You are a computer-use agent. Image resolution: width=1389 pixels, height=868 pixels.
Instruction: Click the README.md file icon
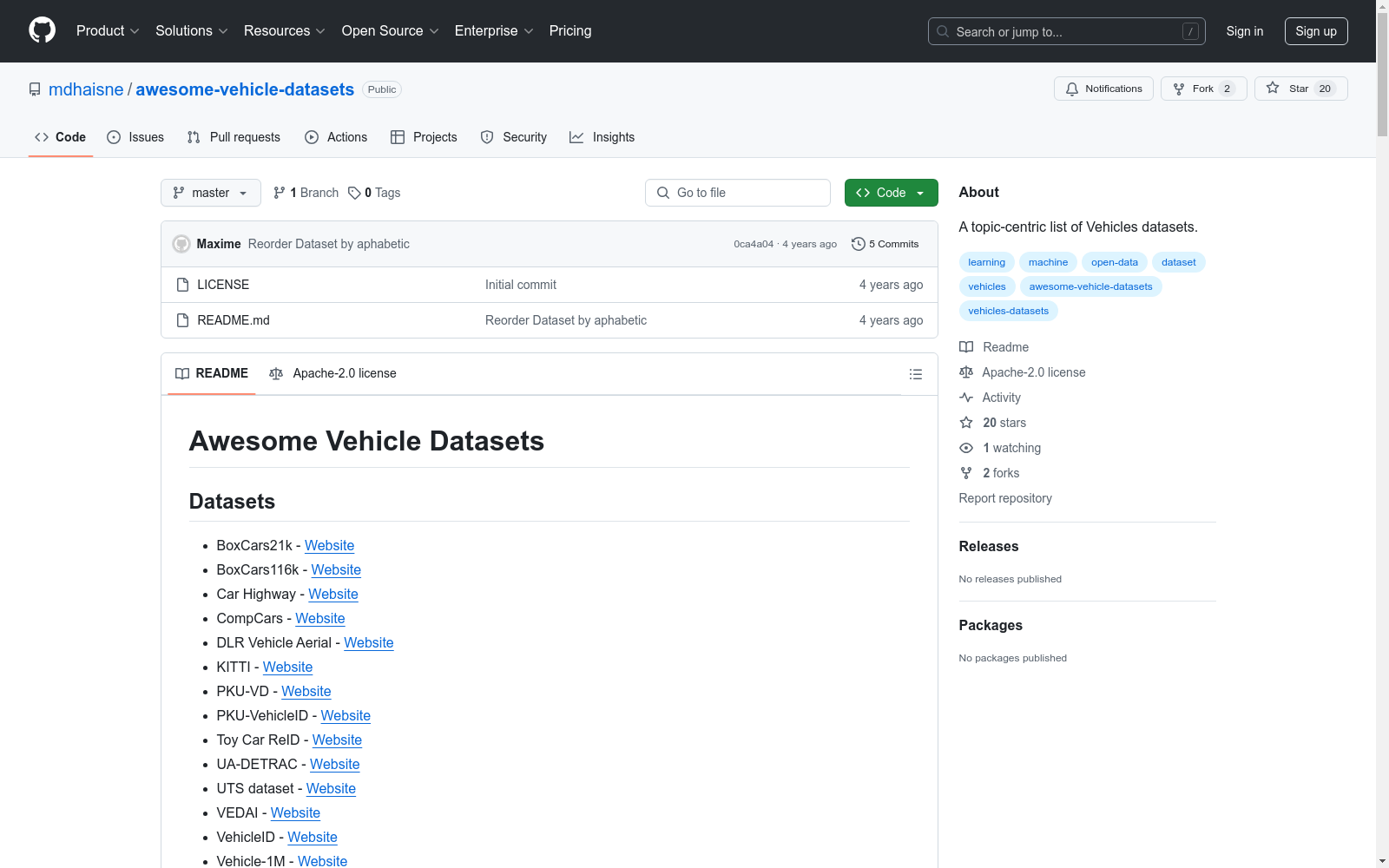pos(182,320)
